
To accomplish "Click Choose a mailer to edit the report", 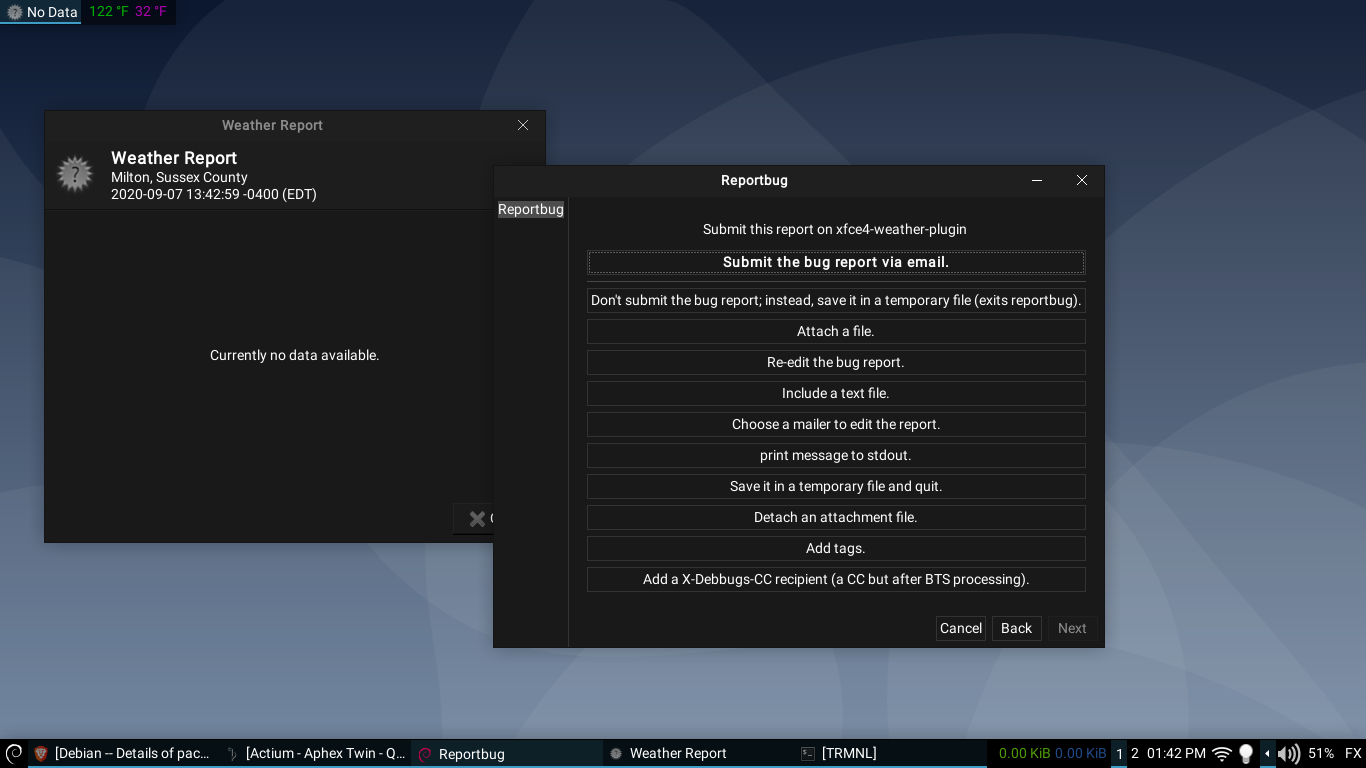I will coord(836,424).
